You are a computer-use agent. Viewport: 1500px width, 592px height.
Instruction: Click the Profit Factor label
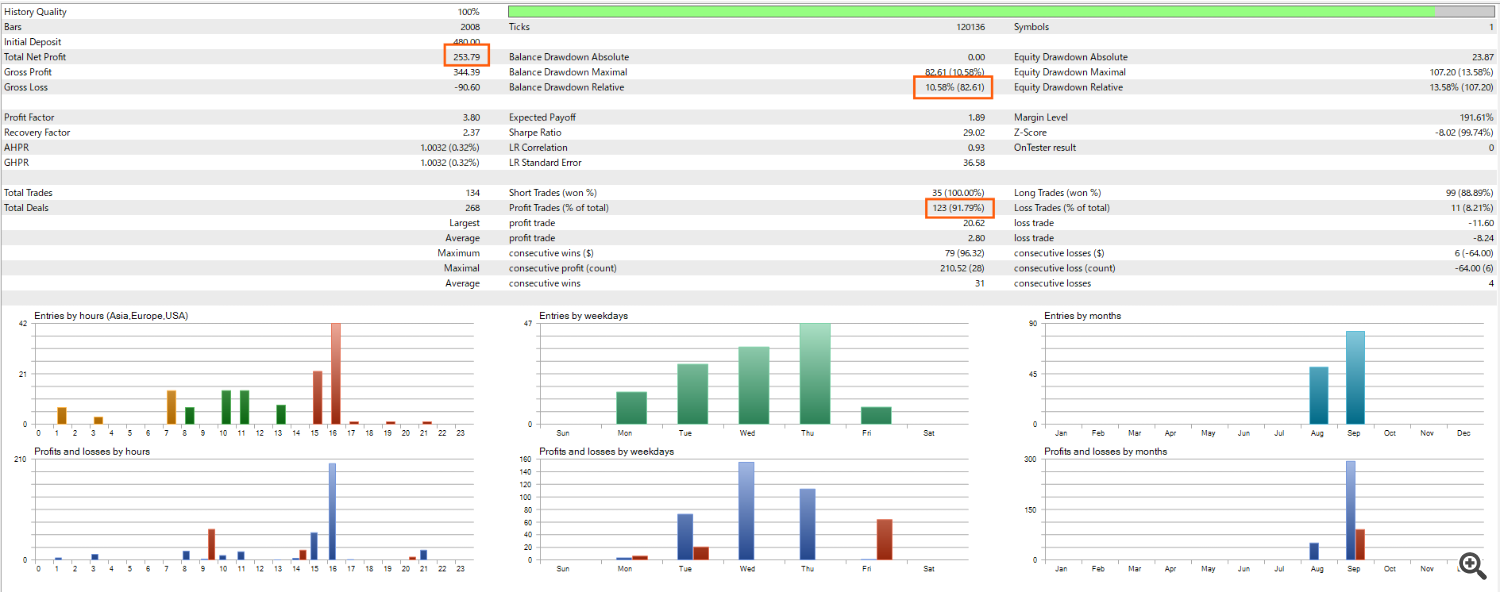click(x=29, y=117)
